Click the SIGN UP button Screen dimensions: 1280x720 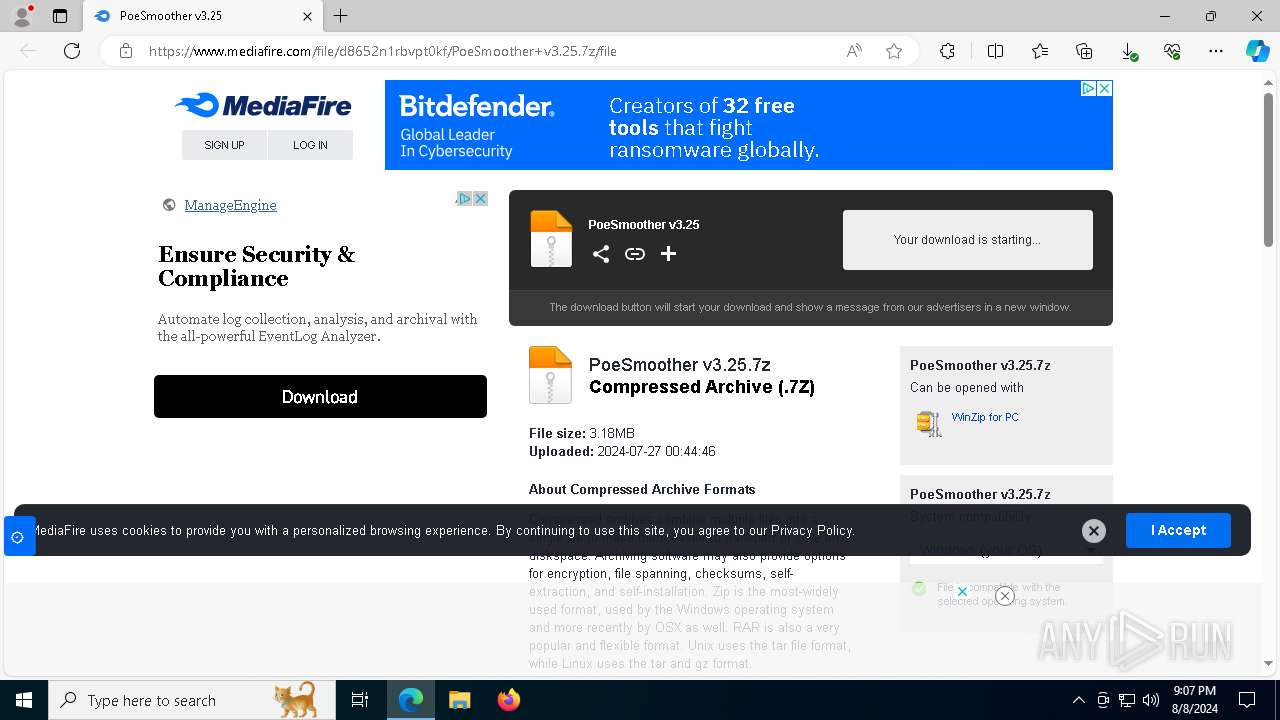click(x=224, y=145)
